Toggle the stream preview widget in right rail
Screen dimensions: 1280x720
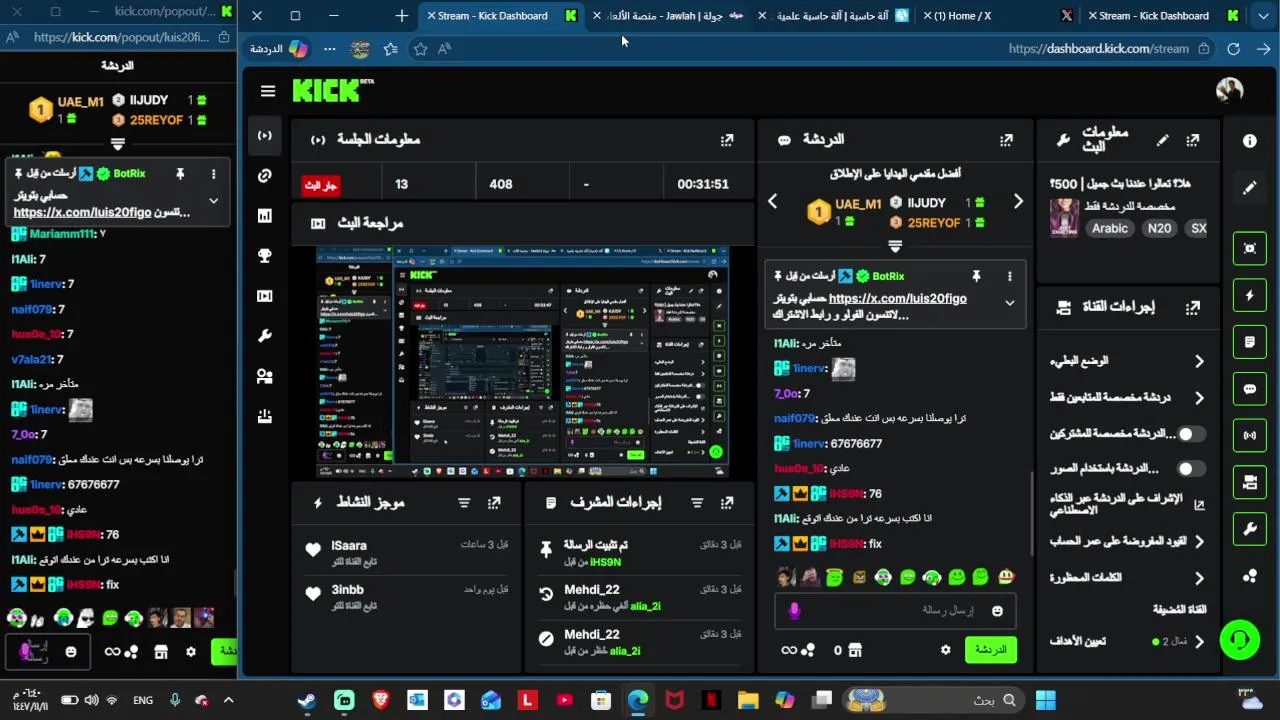point(1250,249)
